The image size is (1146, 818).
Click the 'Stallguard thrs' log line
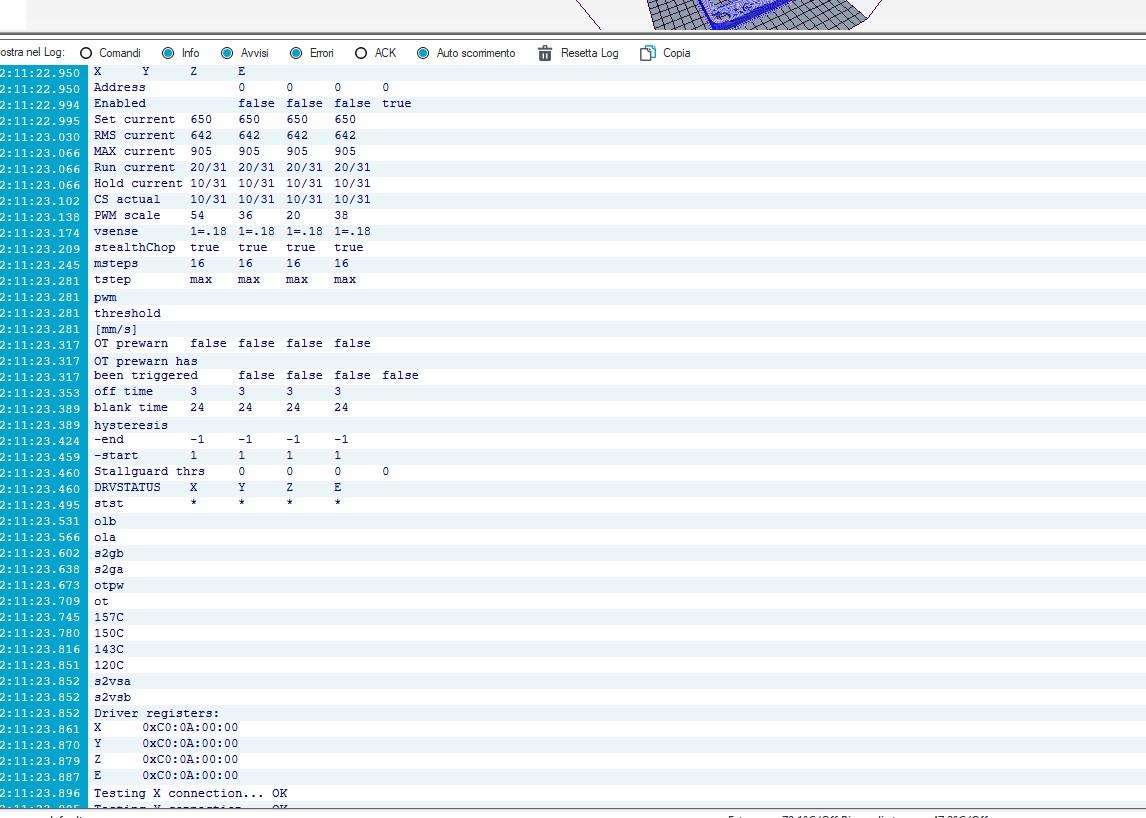(x=149, y=471)
